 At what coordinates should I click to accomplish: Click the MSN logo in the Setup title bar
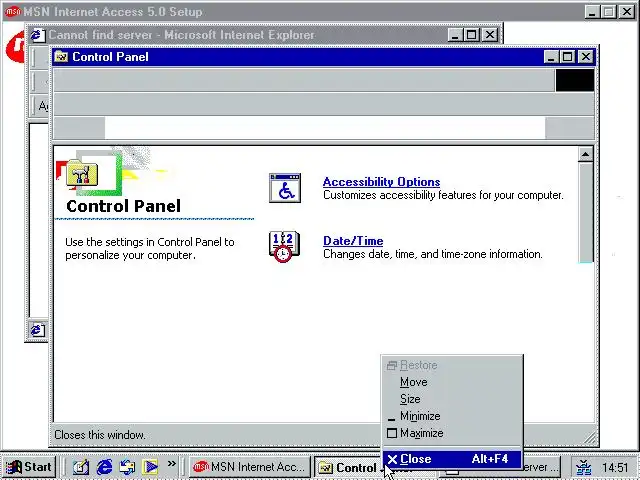click(x=13, y=12)
